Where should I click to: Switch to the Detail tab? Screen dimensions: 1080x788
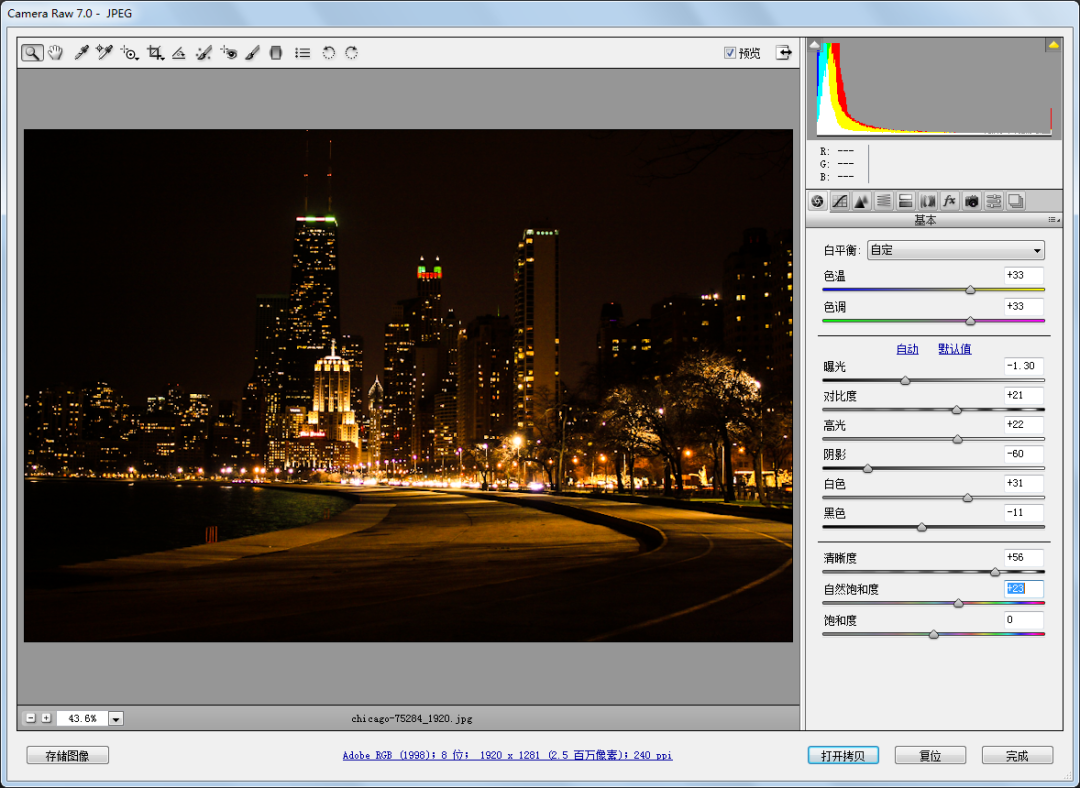click(x=862, y=201)
